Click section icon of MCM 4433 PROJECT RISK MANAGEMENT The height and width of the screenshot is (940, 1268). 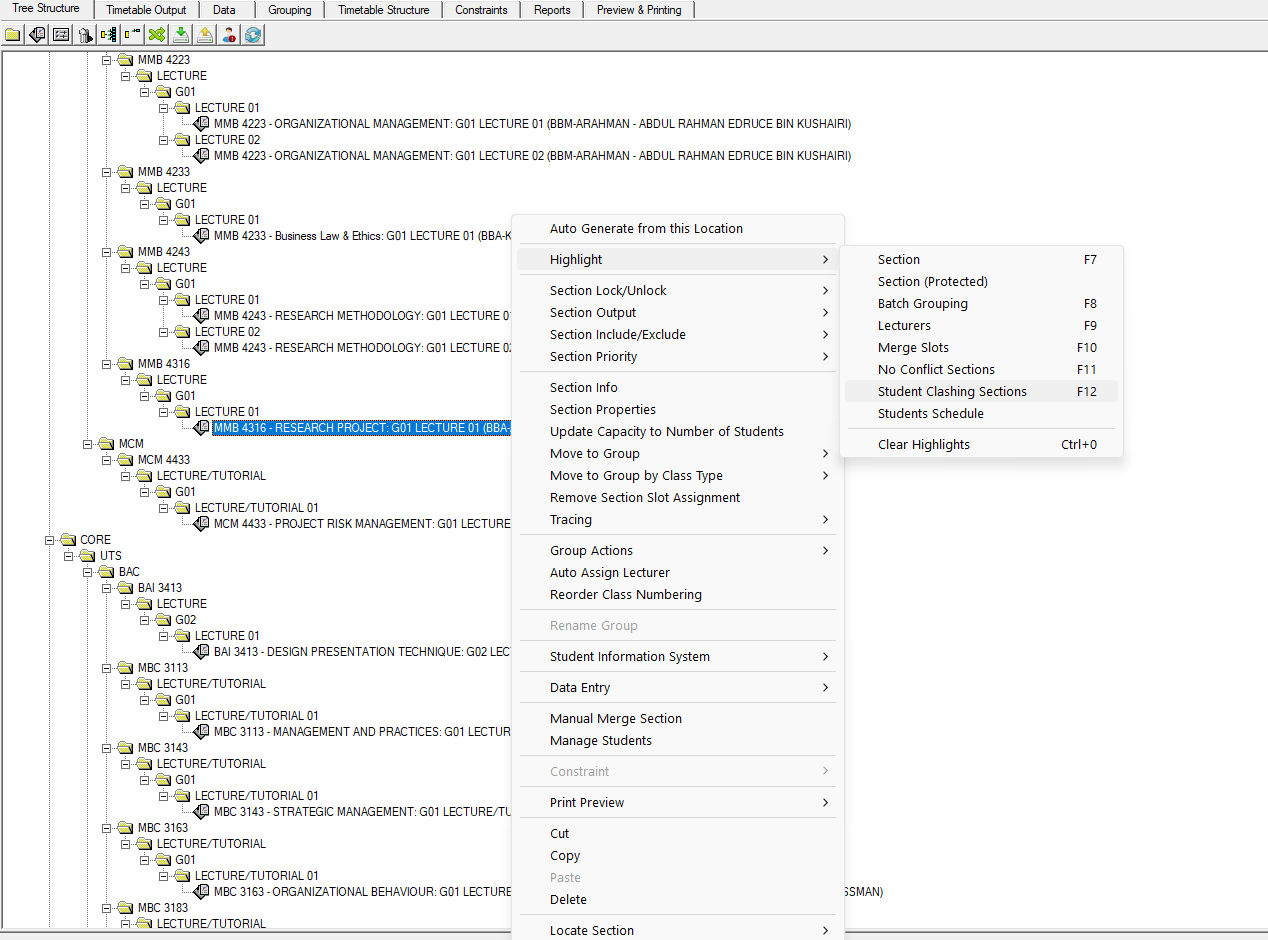(201, 524)
